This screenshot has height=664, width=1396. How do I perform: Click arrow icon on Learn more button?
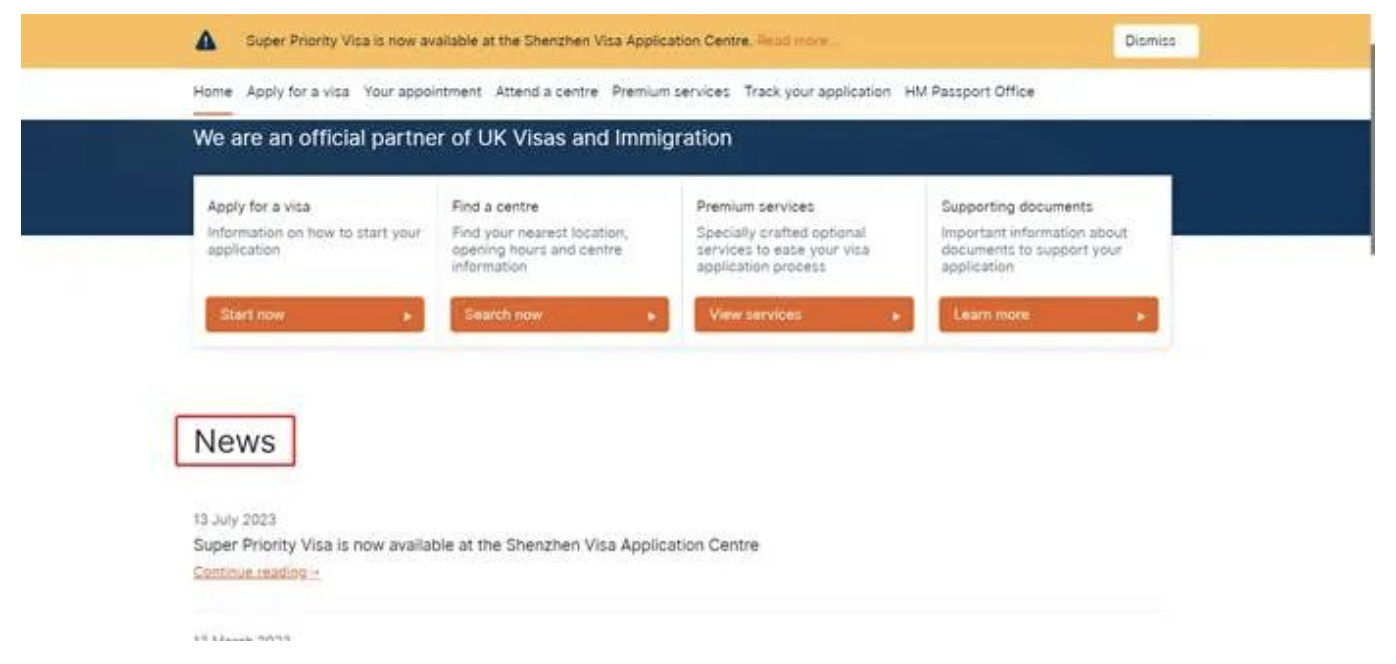pyautogui.click(x=1141, y=316)
